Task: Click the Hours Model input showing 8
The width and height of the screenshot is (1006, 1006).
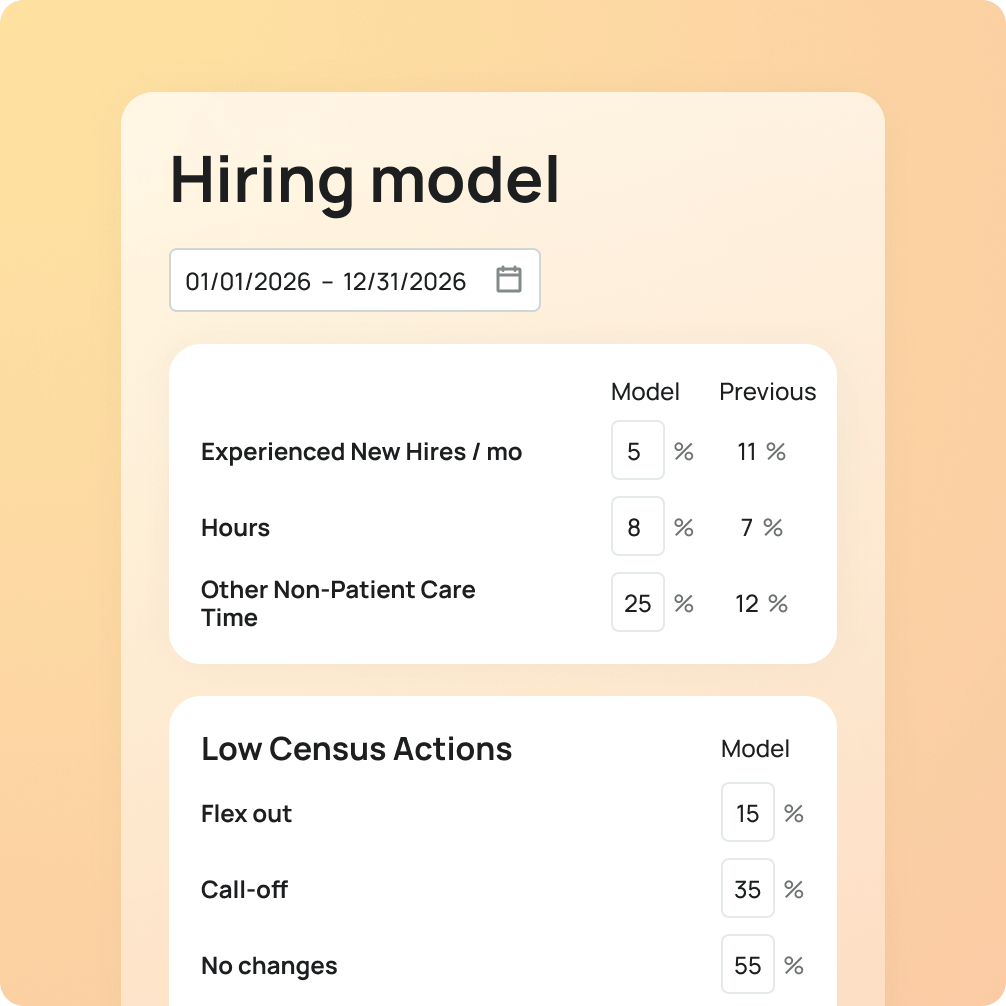Action: tap(637, 526)
